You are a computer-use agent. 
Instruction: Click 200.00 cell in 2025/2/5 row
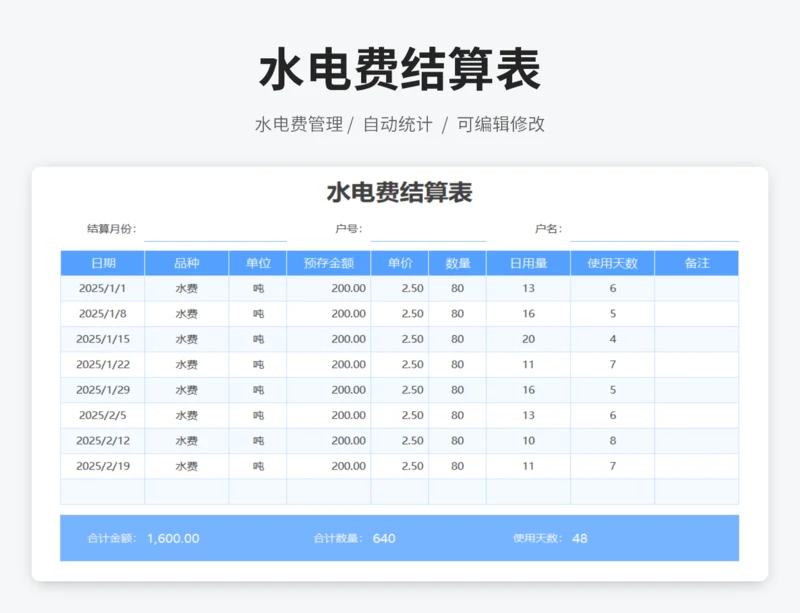(x=329, y=415)
